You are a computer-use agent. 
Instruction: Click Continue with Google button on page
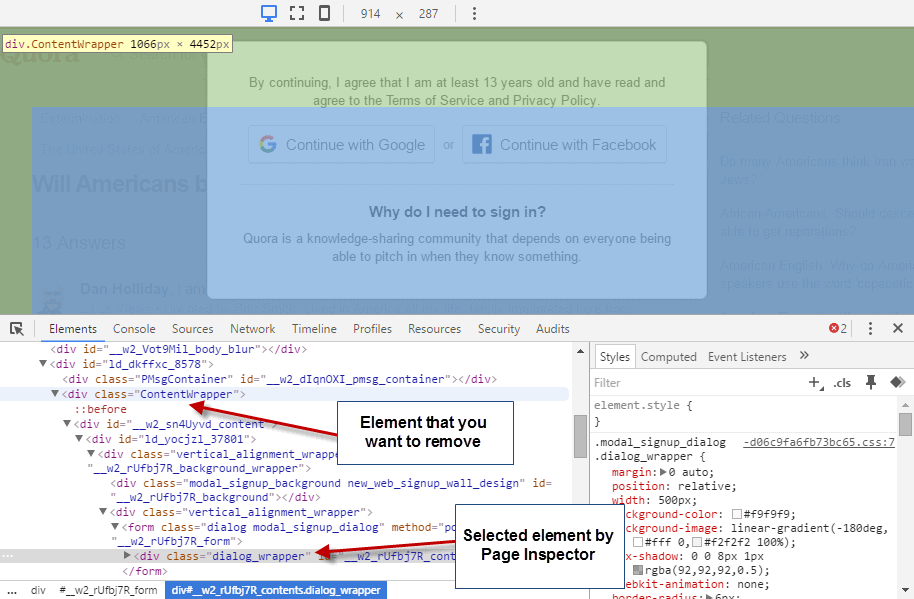click(x=342, y=145)
